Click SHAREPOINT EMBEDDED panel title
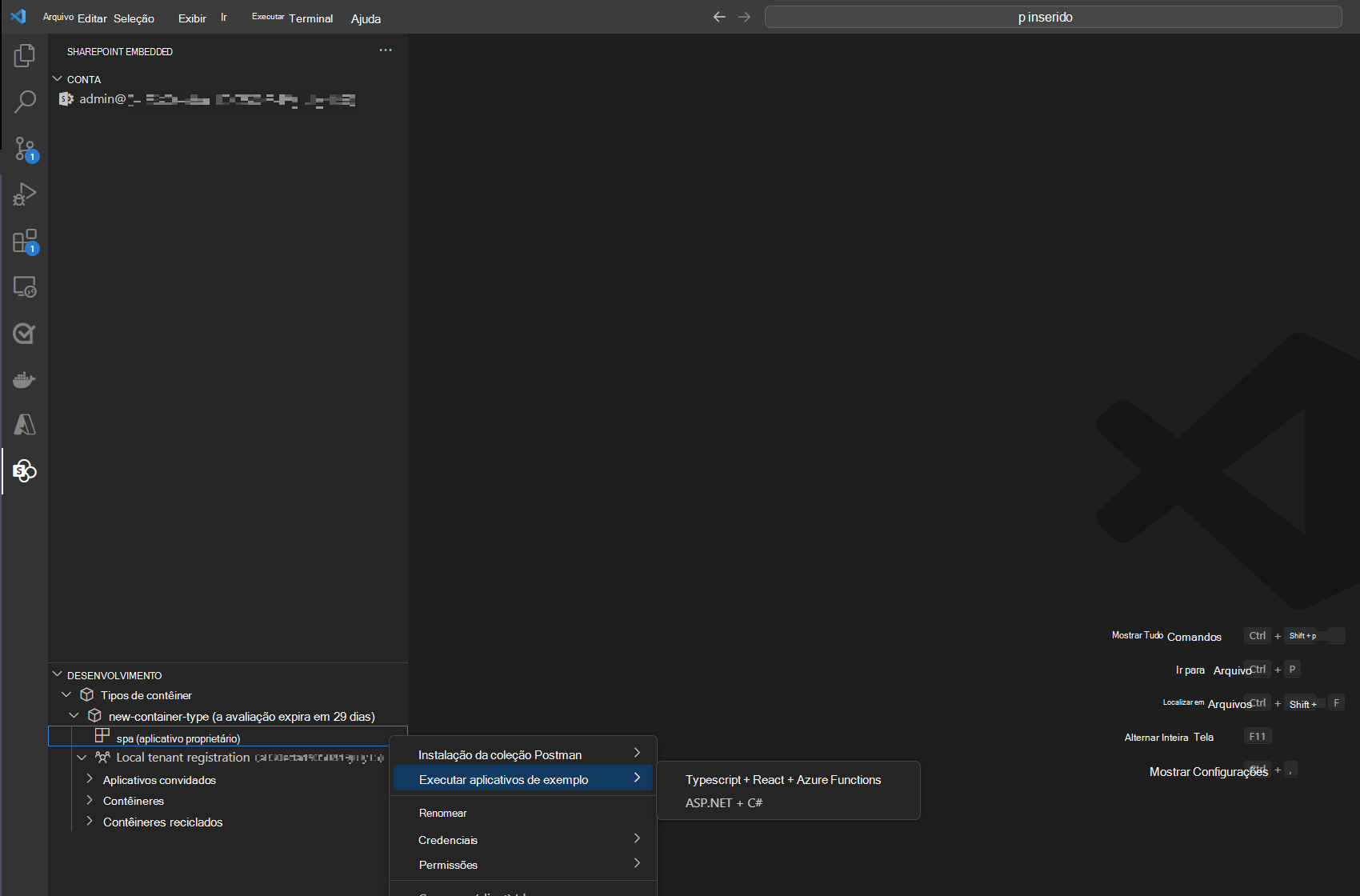 click(120, 51)
